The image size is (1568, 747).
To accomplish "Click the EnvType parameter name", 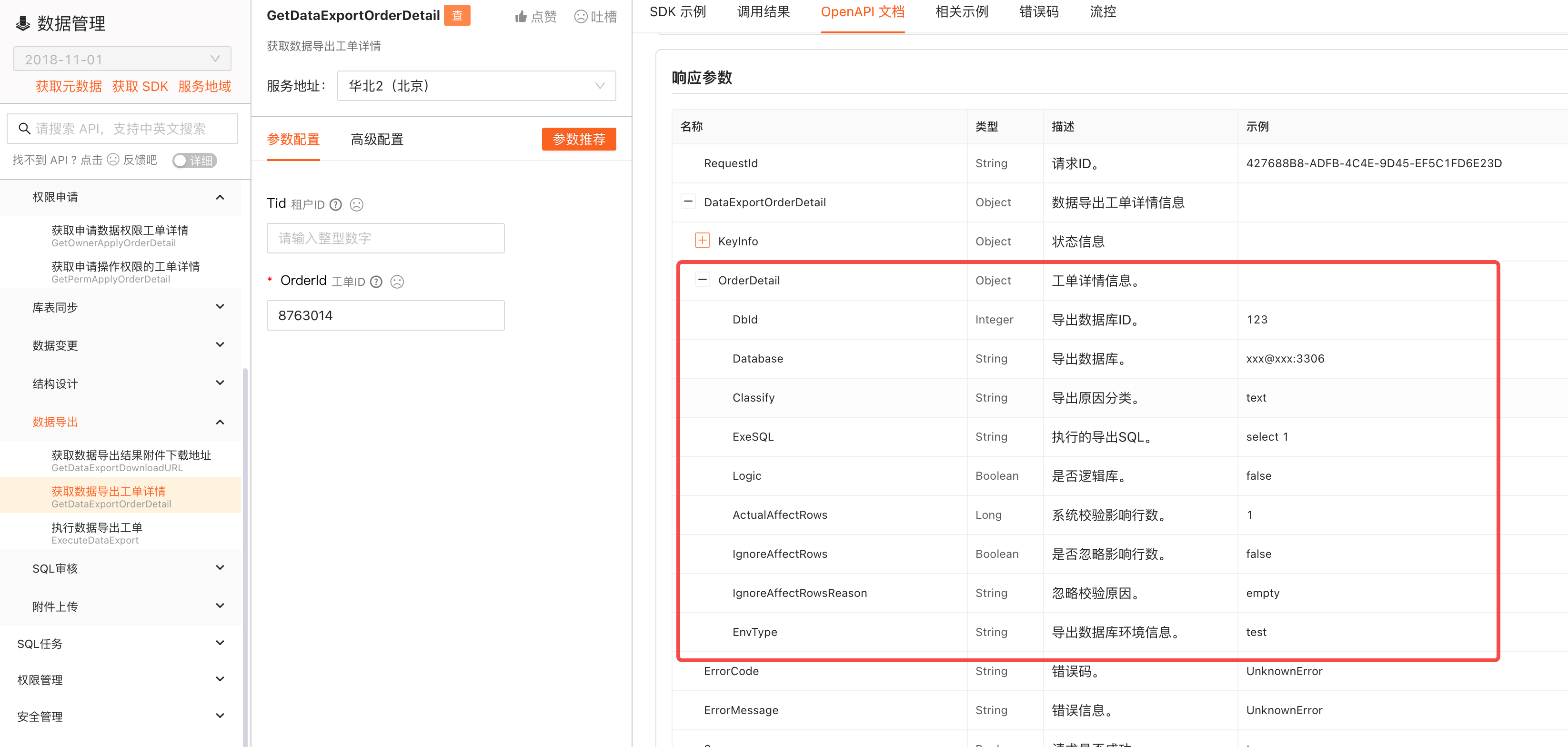I will (755, 632).
